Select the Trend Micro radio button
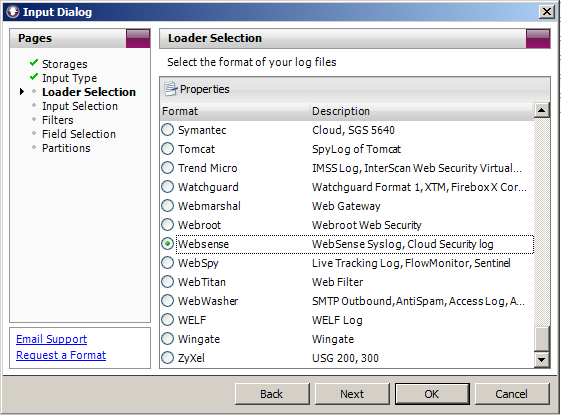The image size is (562, 415). (167, 168)
